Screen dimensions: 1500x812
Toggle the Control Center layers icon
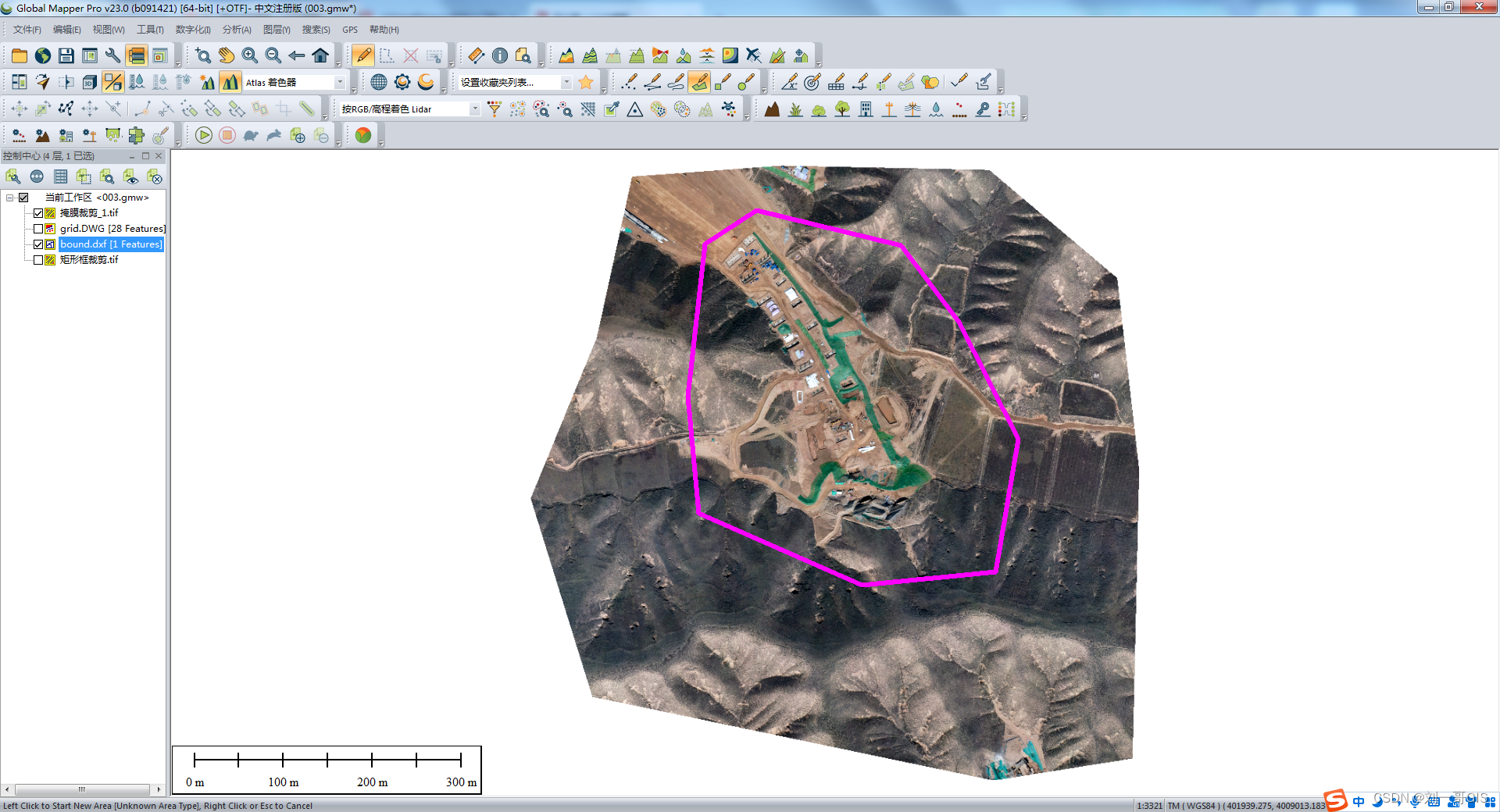point(137,55)
